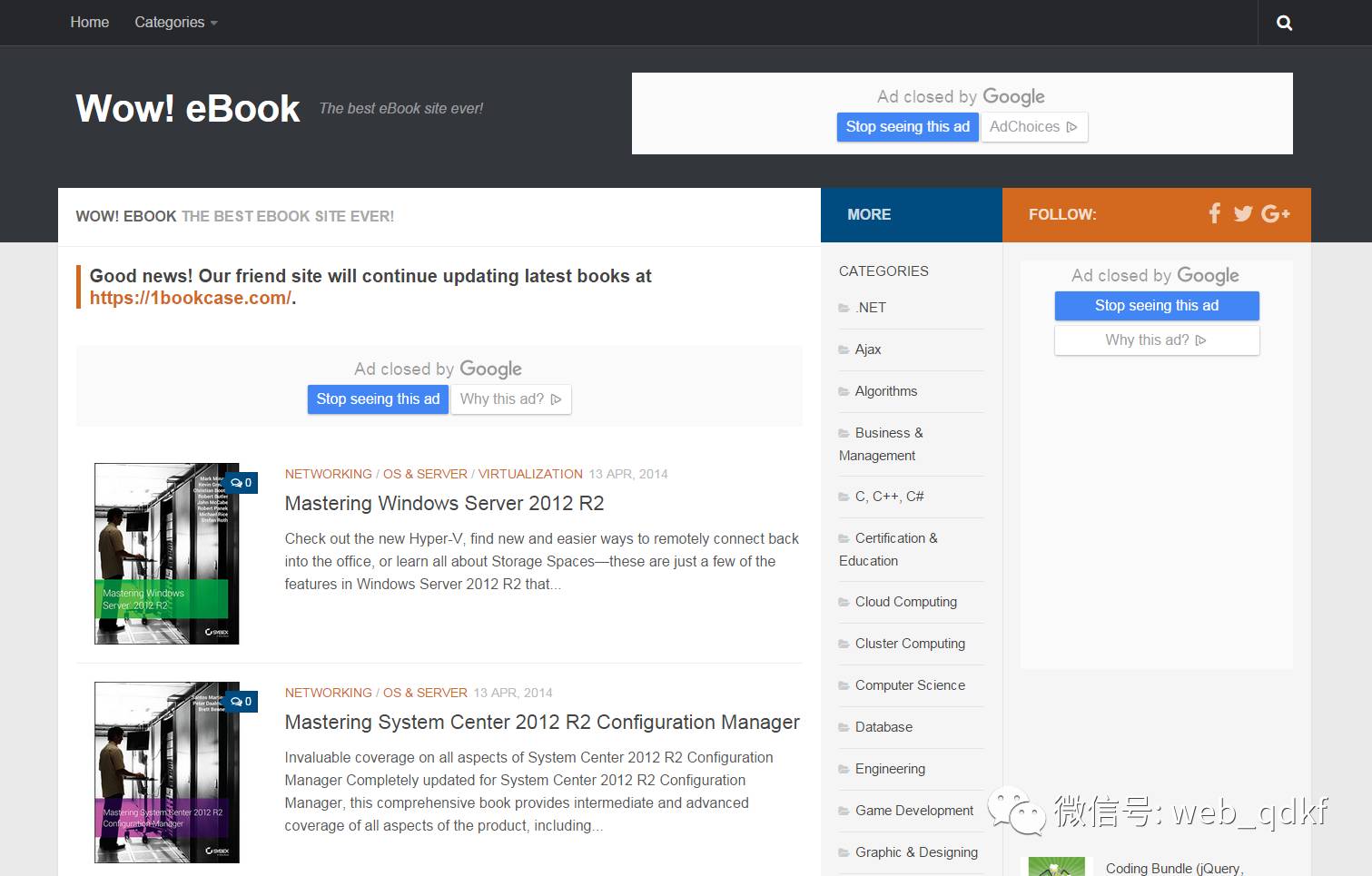The height and width of the screenshot is (876, 1372).
Task: Click folder icon beside Algorithms category
Action: click(x=844, y=391)
